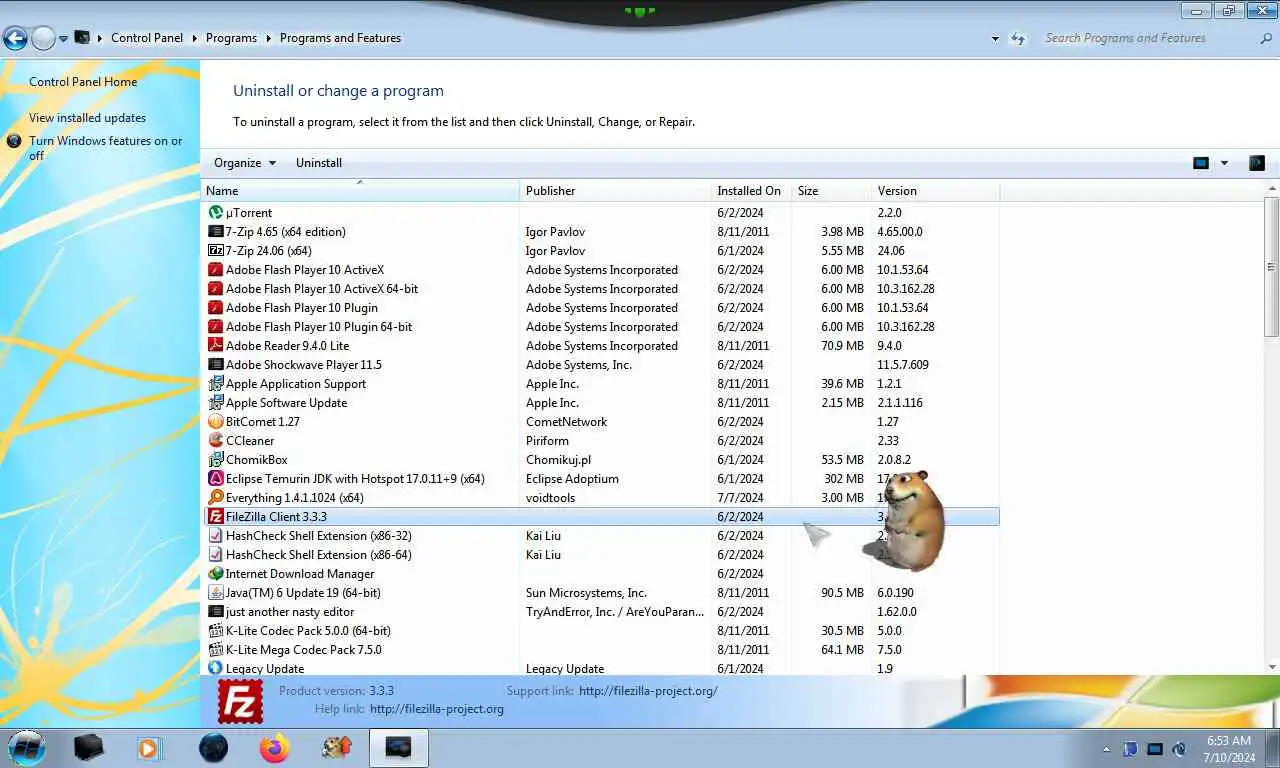This screenshot has height=768, width=1280.
Task: Expand the breadcrumb arrow after Programs
Action: click(x=269, y=38)
